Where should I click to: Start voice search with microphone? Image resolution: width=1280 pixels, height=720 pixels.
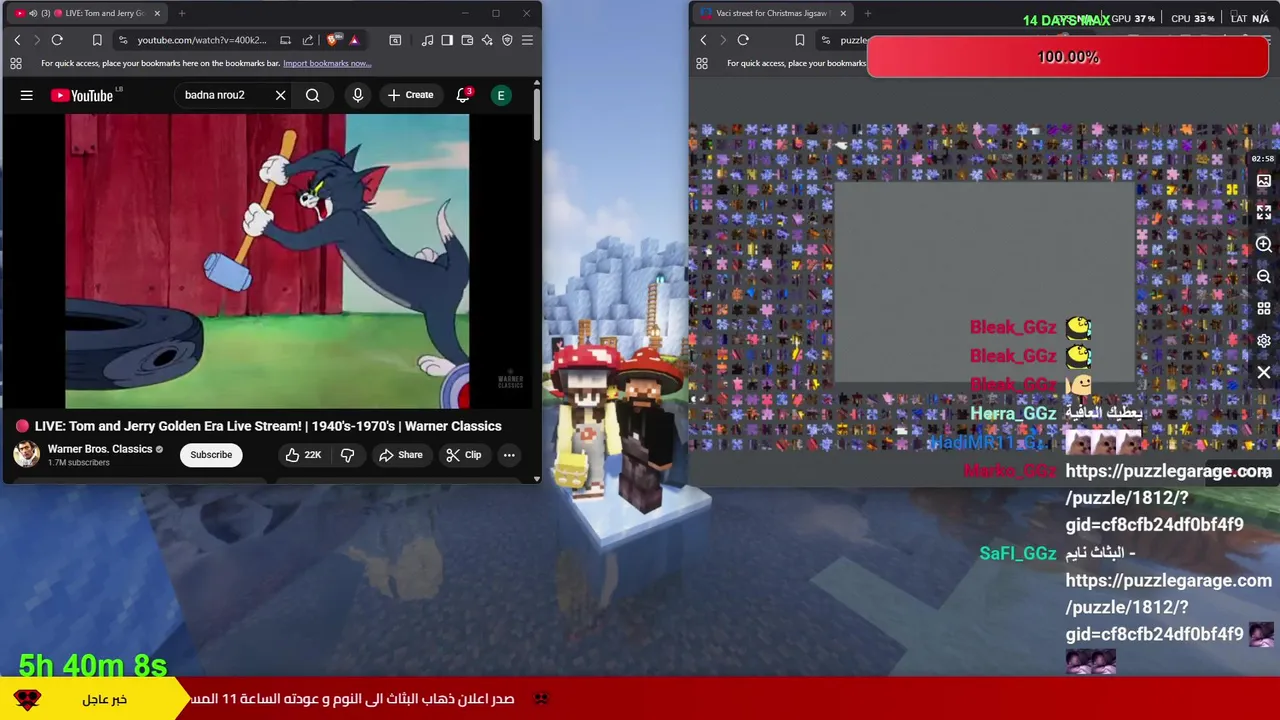pyautogui.click(x=357, y=95)
